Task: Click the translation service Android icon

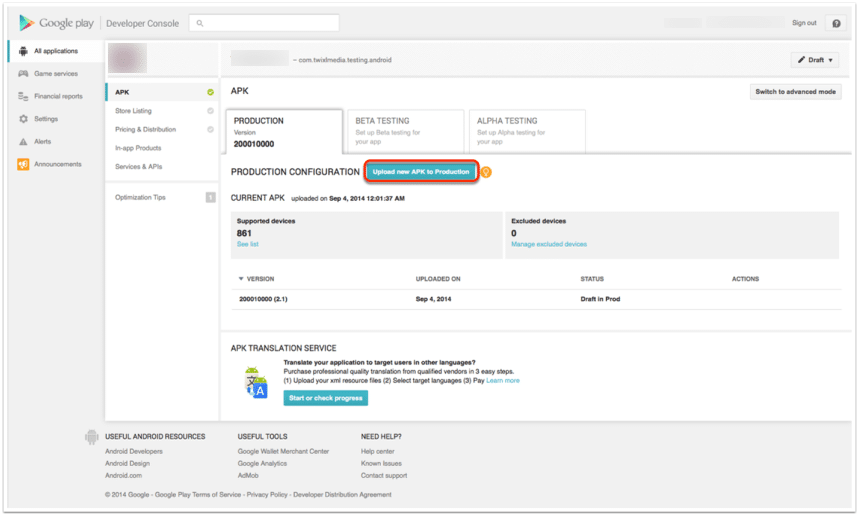Action: click(x=256, y=382)
